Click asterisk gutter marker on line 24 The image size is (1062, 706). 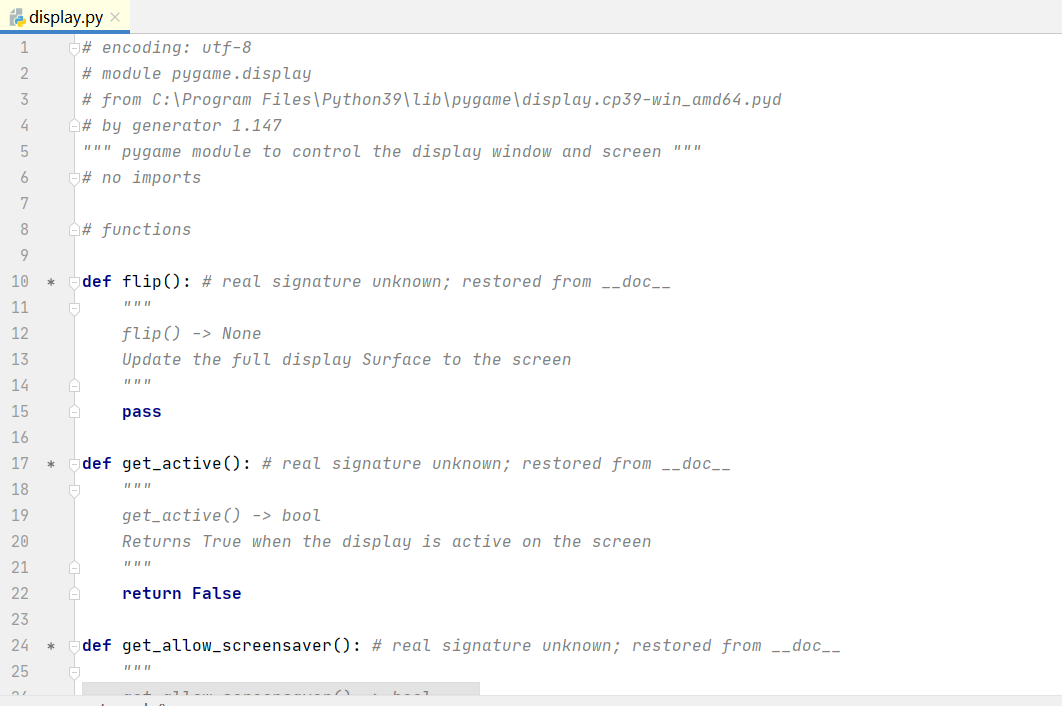pos(51,647)
